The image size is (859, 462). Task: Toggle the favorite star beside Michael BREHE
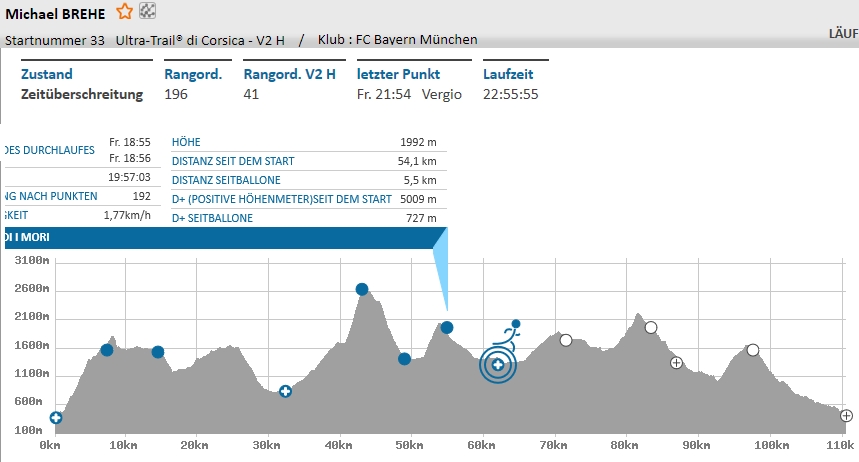pos(125,12)
